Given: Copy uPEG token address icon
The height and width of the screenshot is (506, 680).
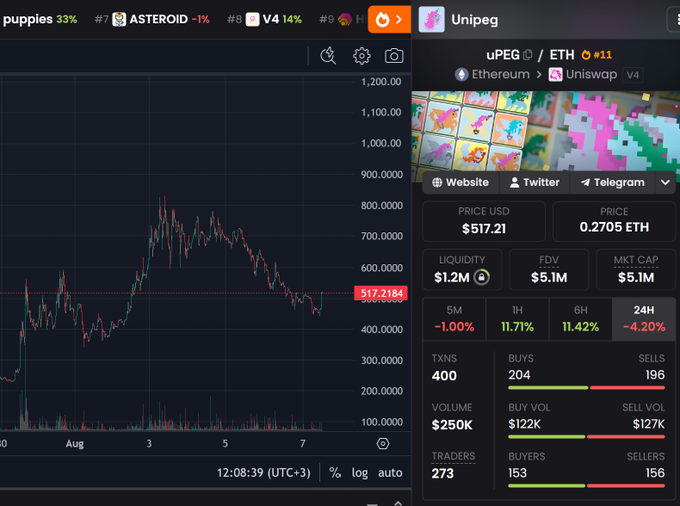Looking at the screenshot, I should pyautogui.click(x=528, y=55).
